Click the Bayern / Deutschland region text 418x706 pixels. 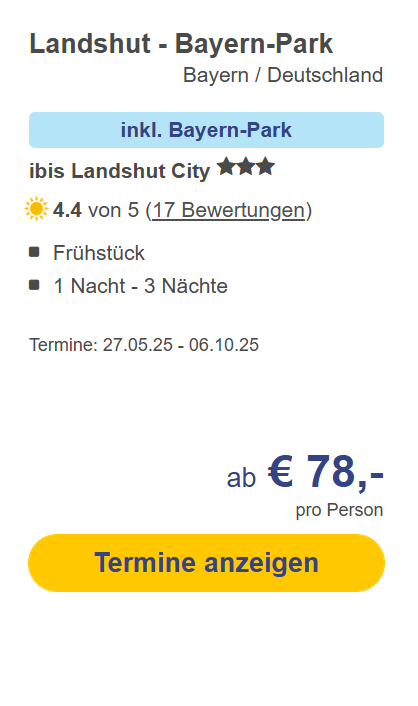[283, 75]
